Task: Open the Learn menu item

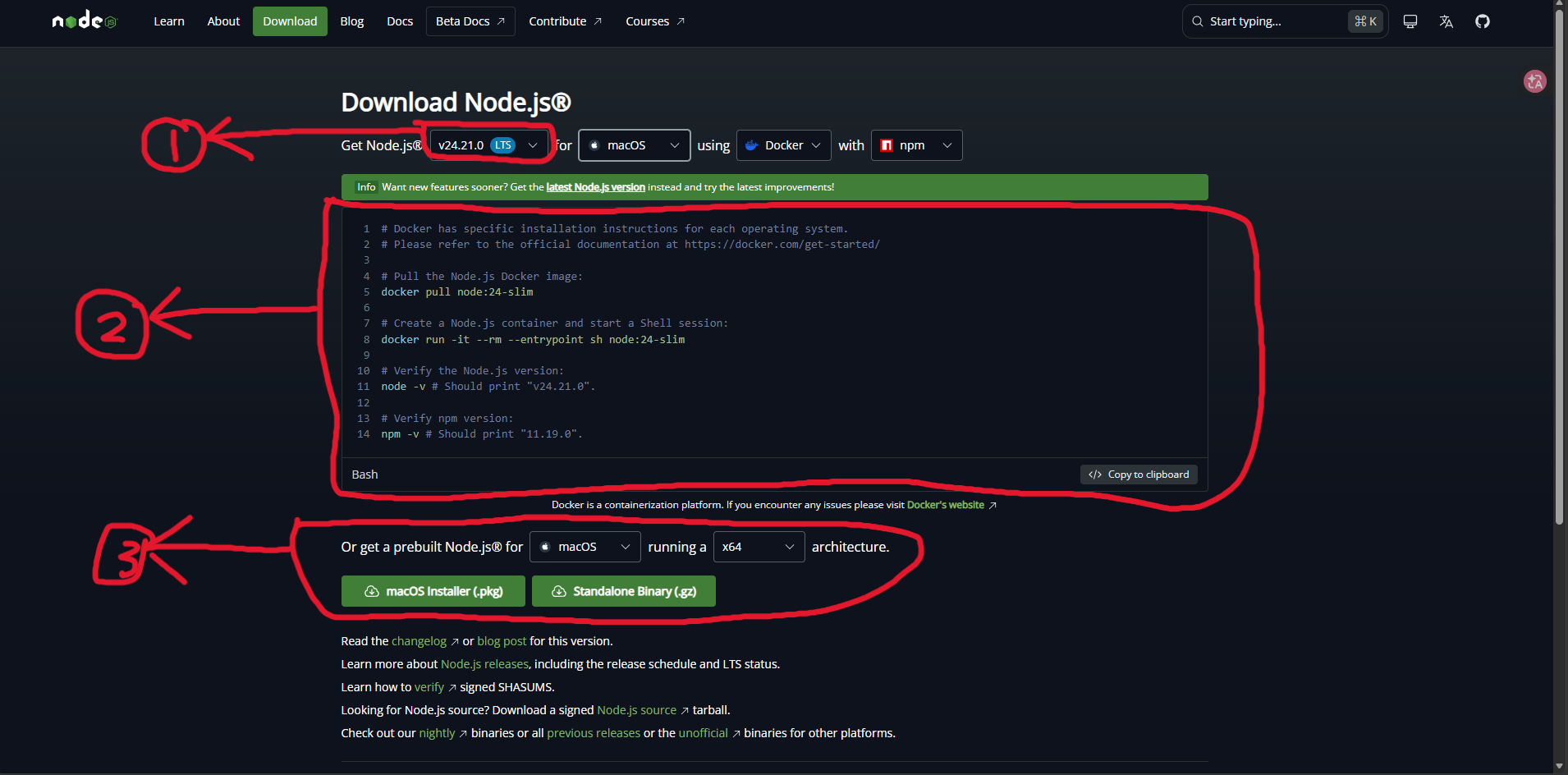Action: (169, 21)
